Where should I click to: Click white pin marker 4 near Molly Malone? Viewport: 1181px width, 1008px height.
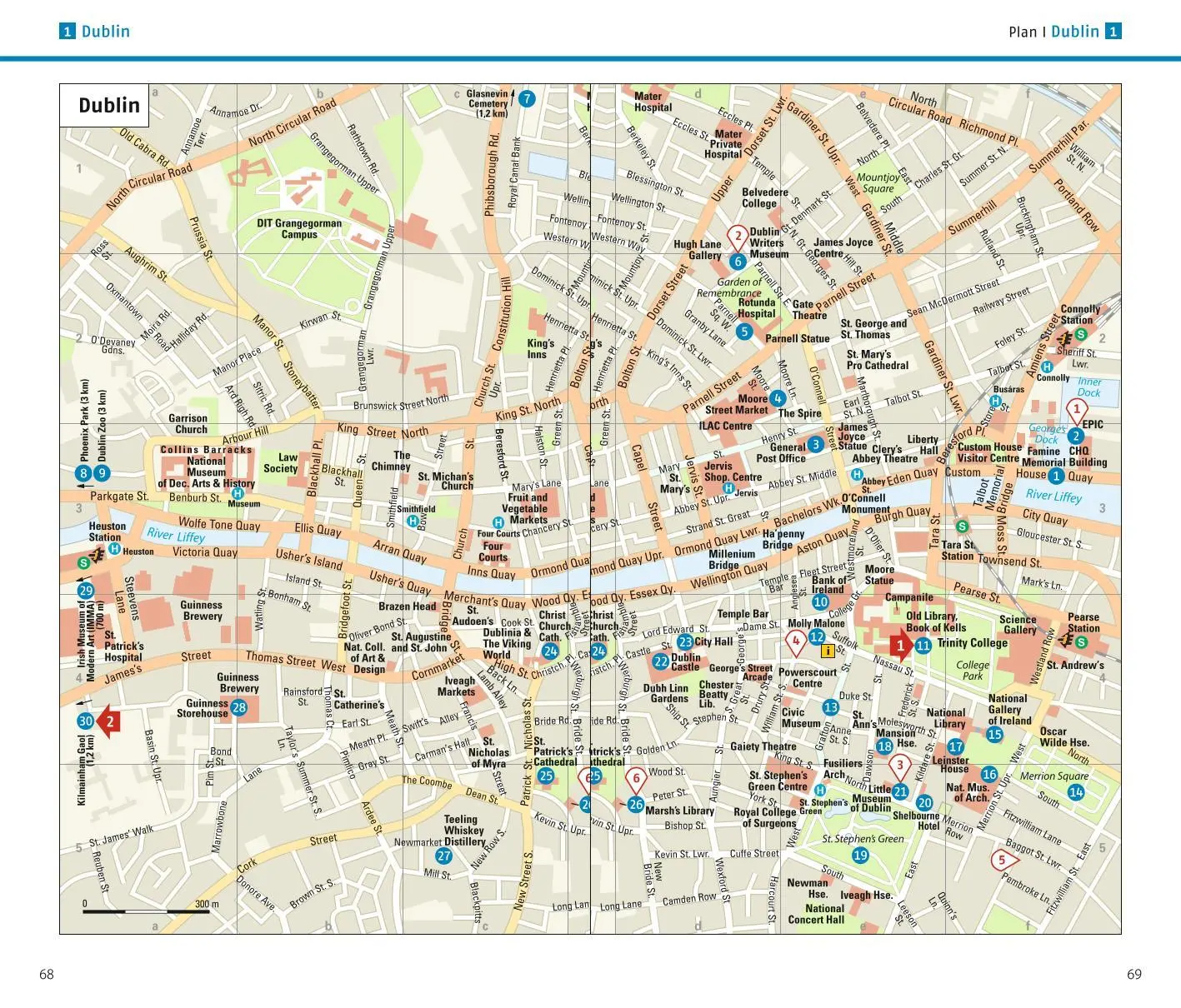pyautogui.click(x=796, y=642)
